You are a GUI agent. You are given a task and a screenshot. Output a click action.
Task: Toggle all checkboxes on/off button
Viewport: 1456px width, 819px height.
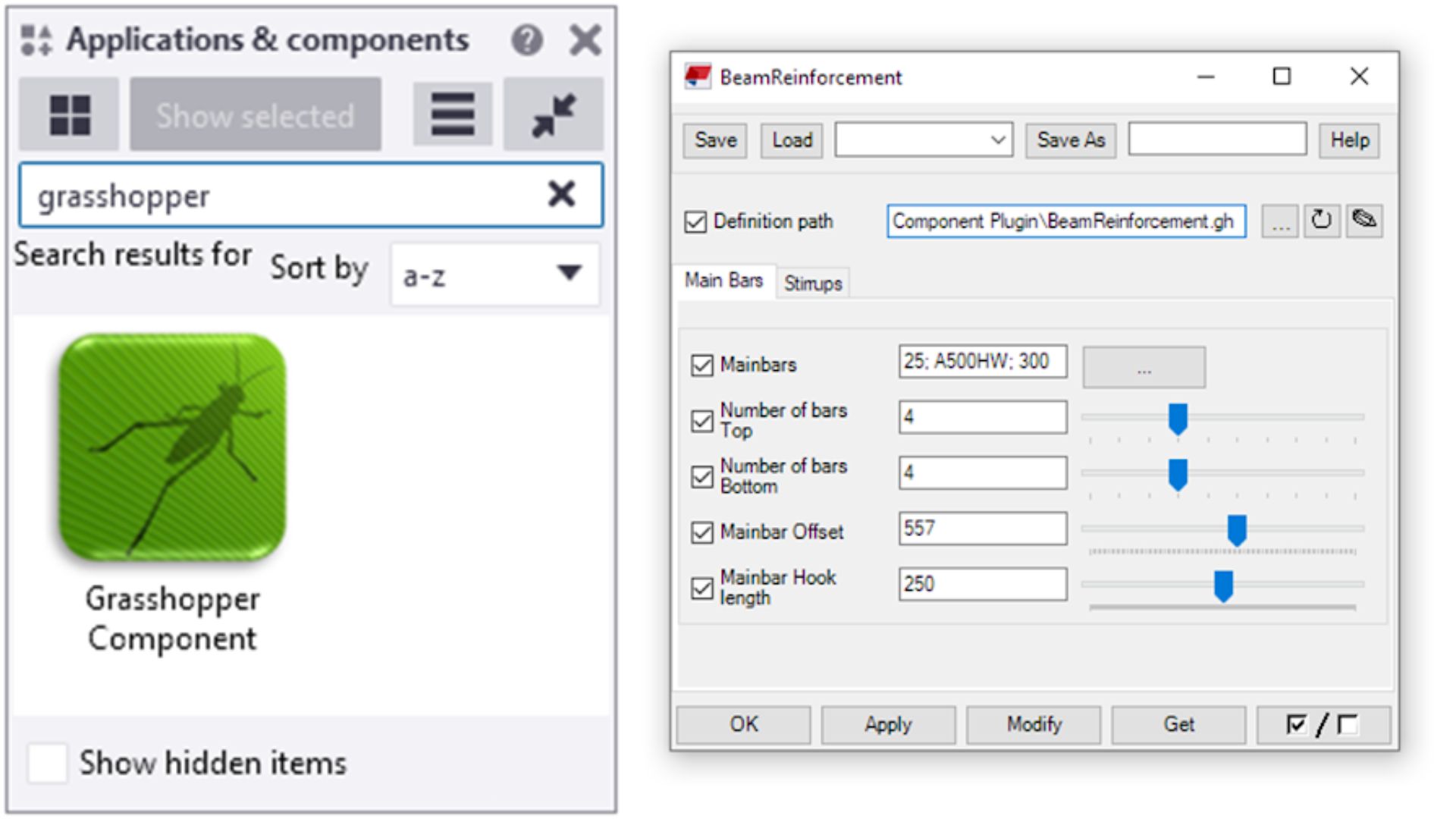click(x=1323, y=725)
